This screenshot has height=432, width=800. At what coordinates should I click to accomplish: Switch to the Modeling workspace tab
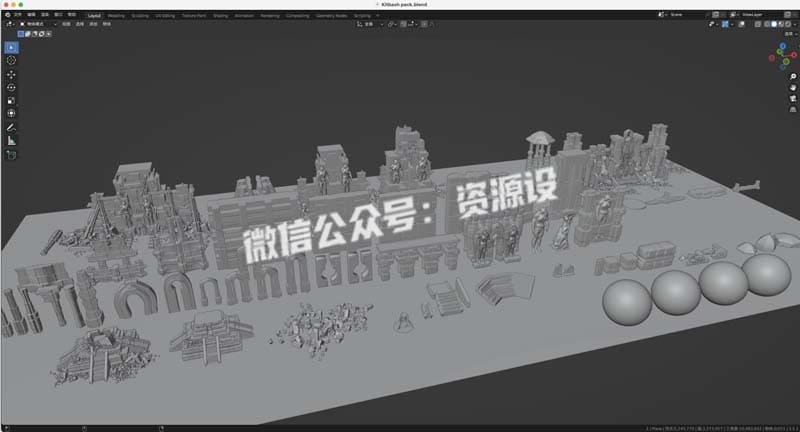(x=116, y=15)
